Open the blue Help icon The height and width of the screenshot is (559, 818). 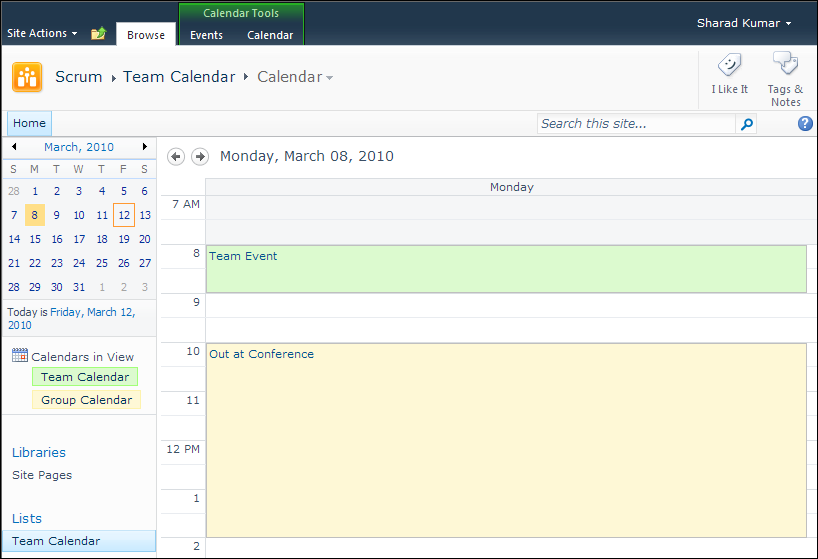805,124
